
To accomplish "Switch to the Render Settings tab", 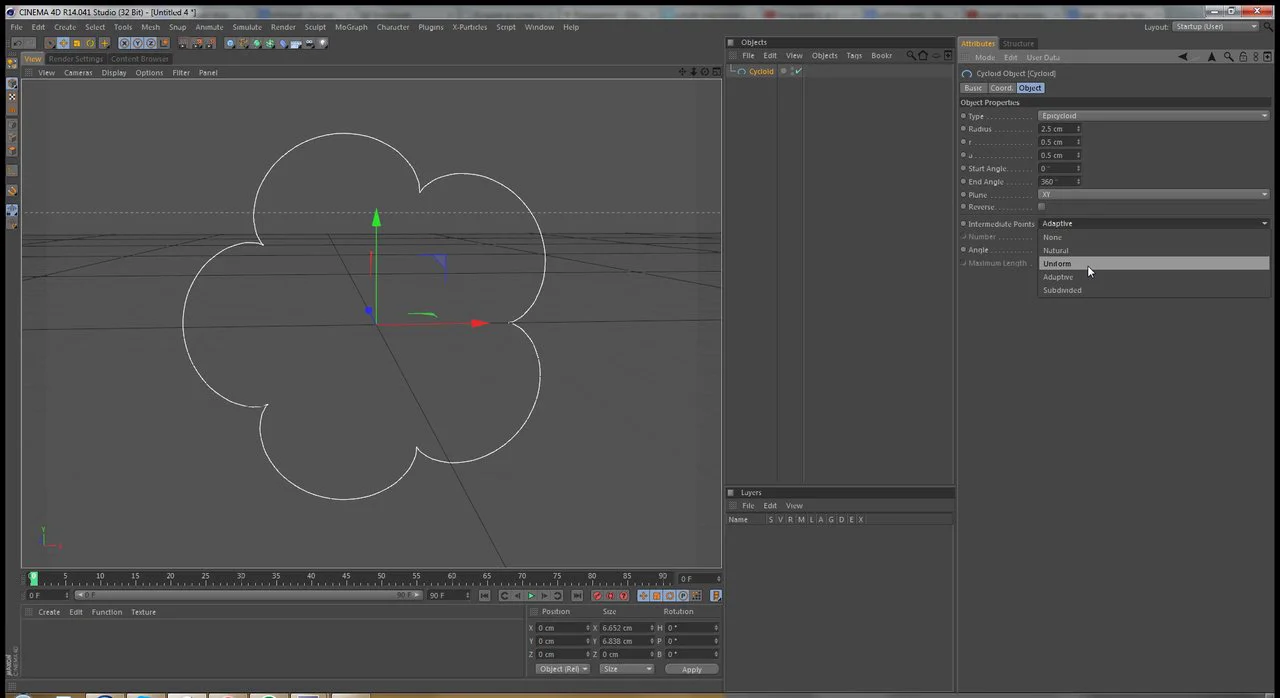I will [76, 59].
